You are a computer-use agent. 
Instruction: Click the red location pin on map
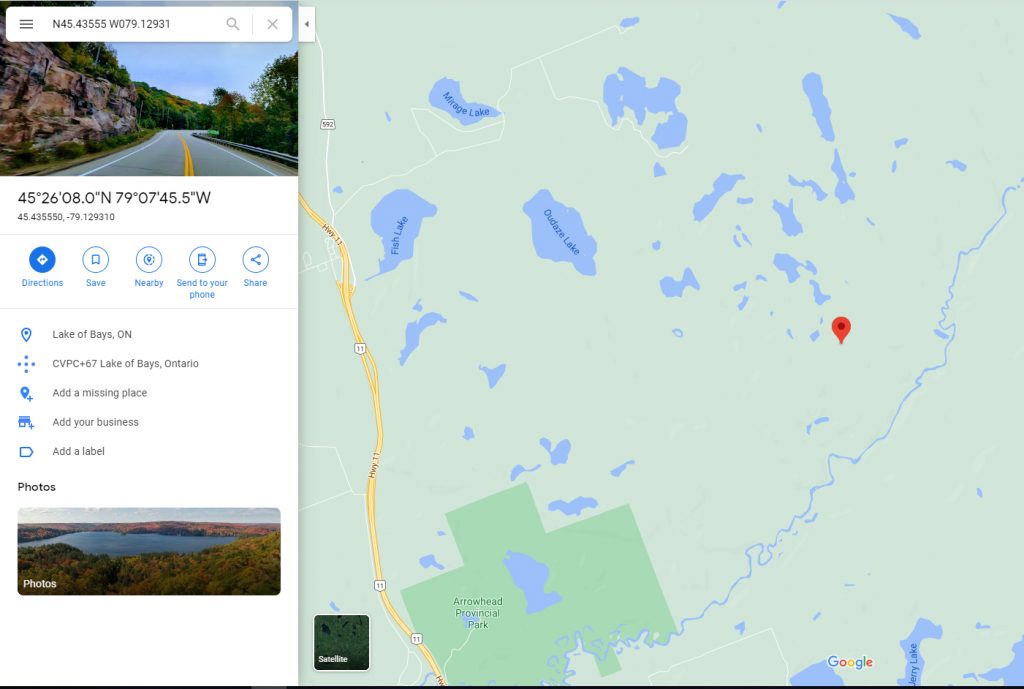click(841, 330)
